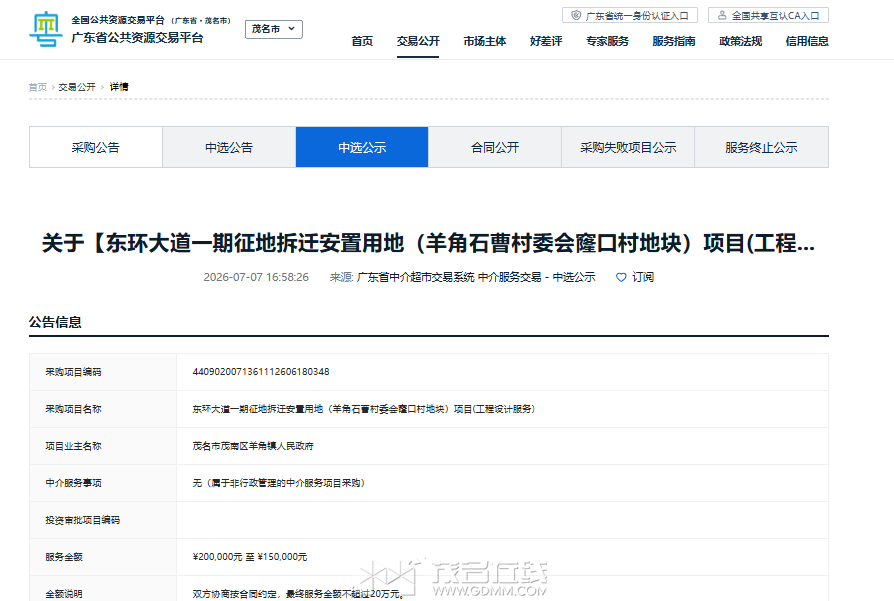
Task: Click the 粤 platform logo icon
Action: (x=46, y=29)
